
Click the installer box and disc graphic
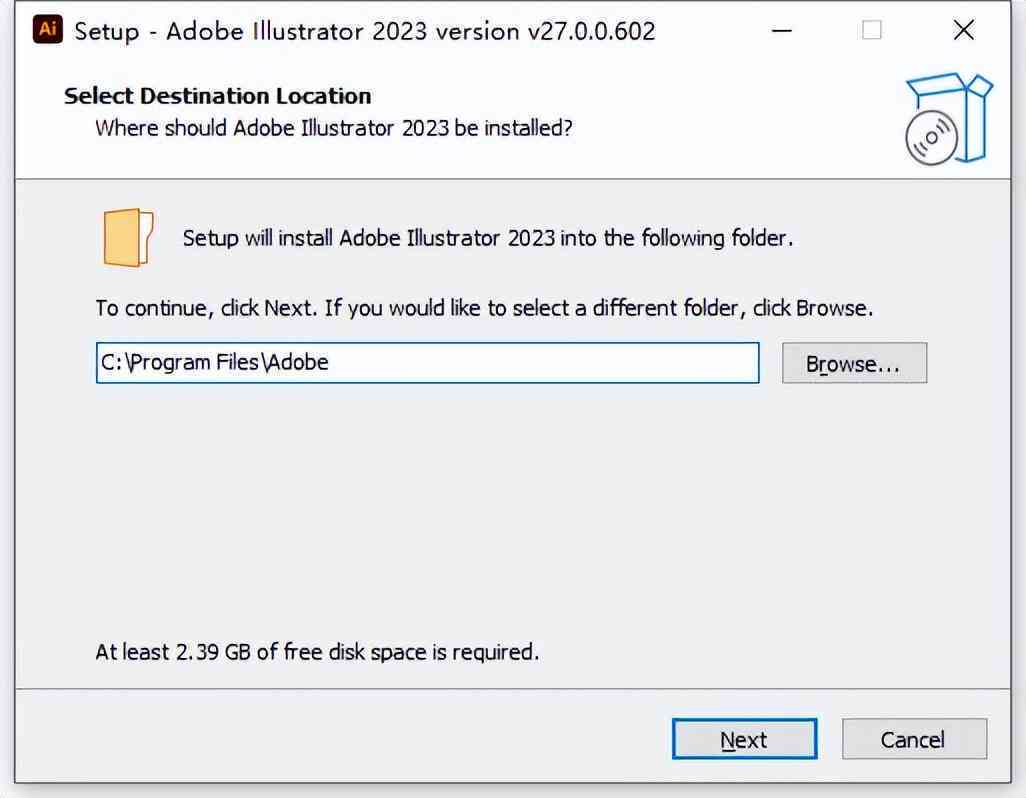pos(949,118)
